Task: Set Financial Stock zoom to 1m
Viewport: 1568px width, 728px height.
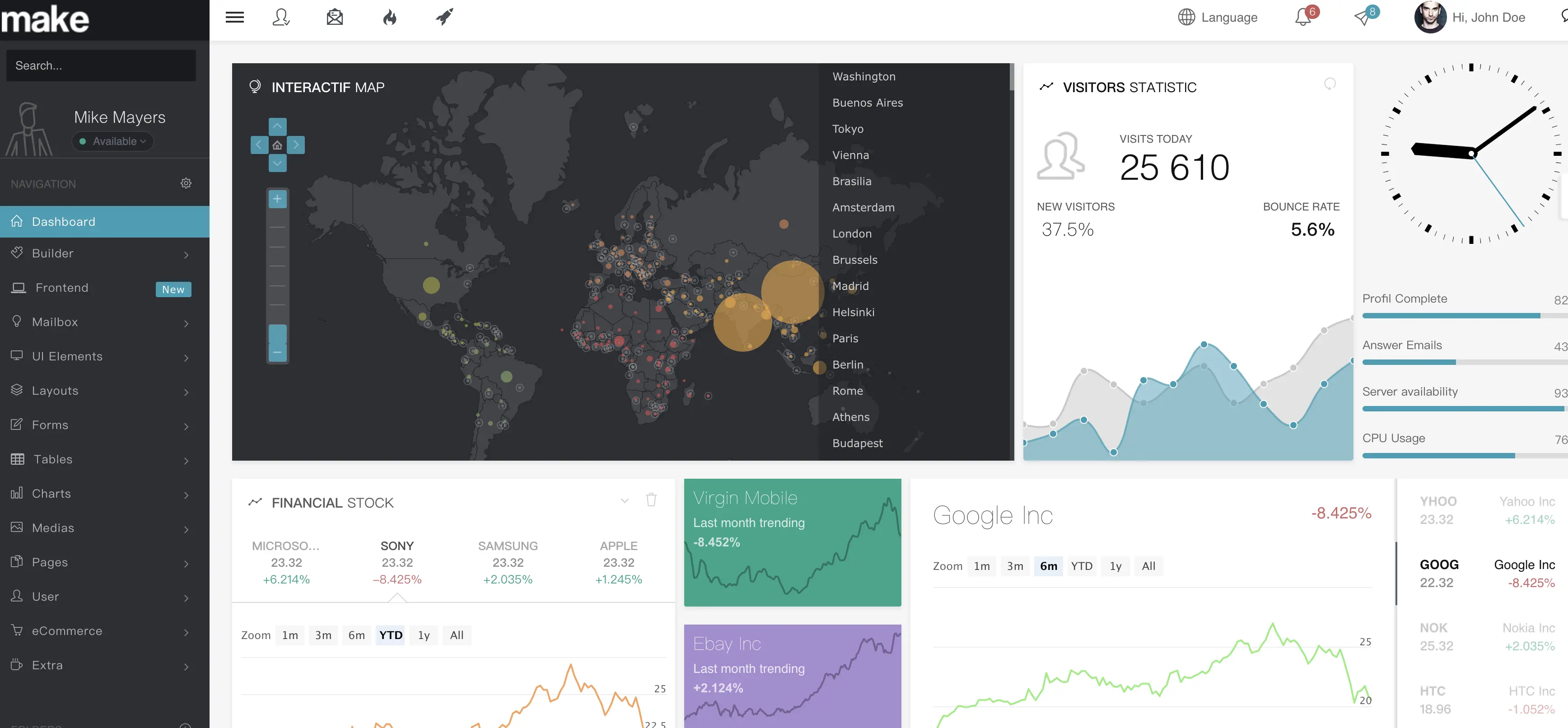Action: (x=290, y=635)
